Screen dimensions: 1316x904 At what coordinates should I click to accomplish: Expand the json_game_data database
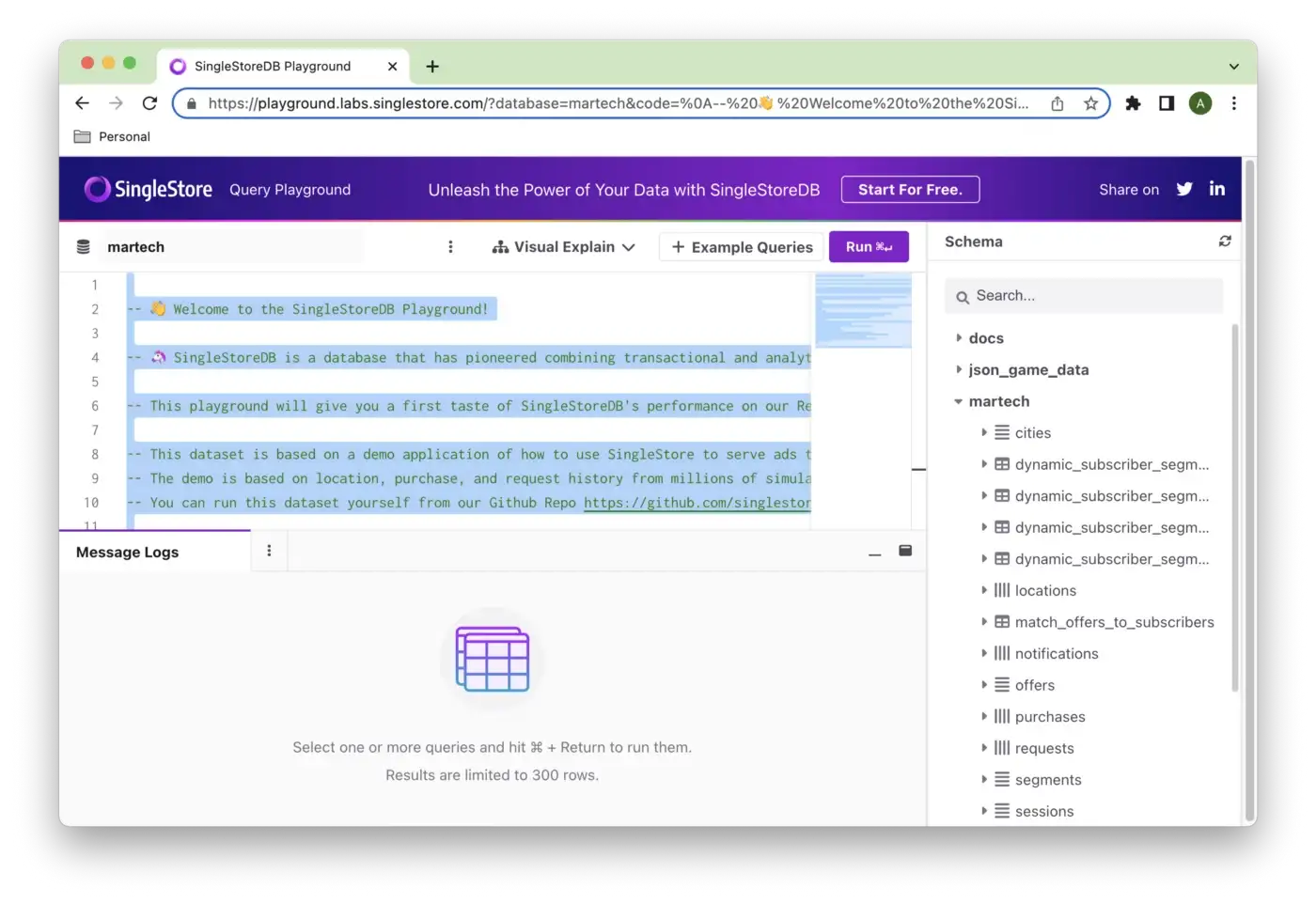(959, 369)
